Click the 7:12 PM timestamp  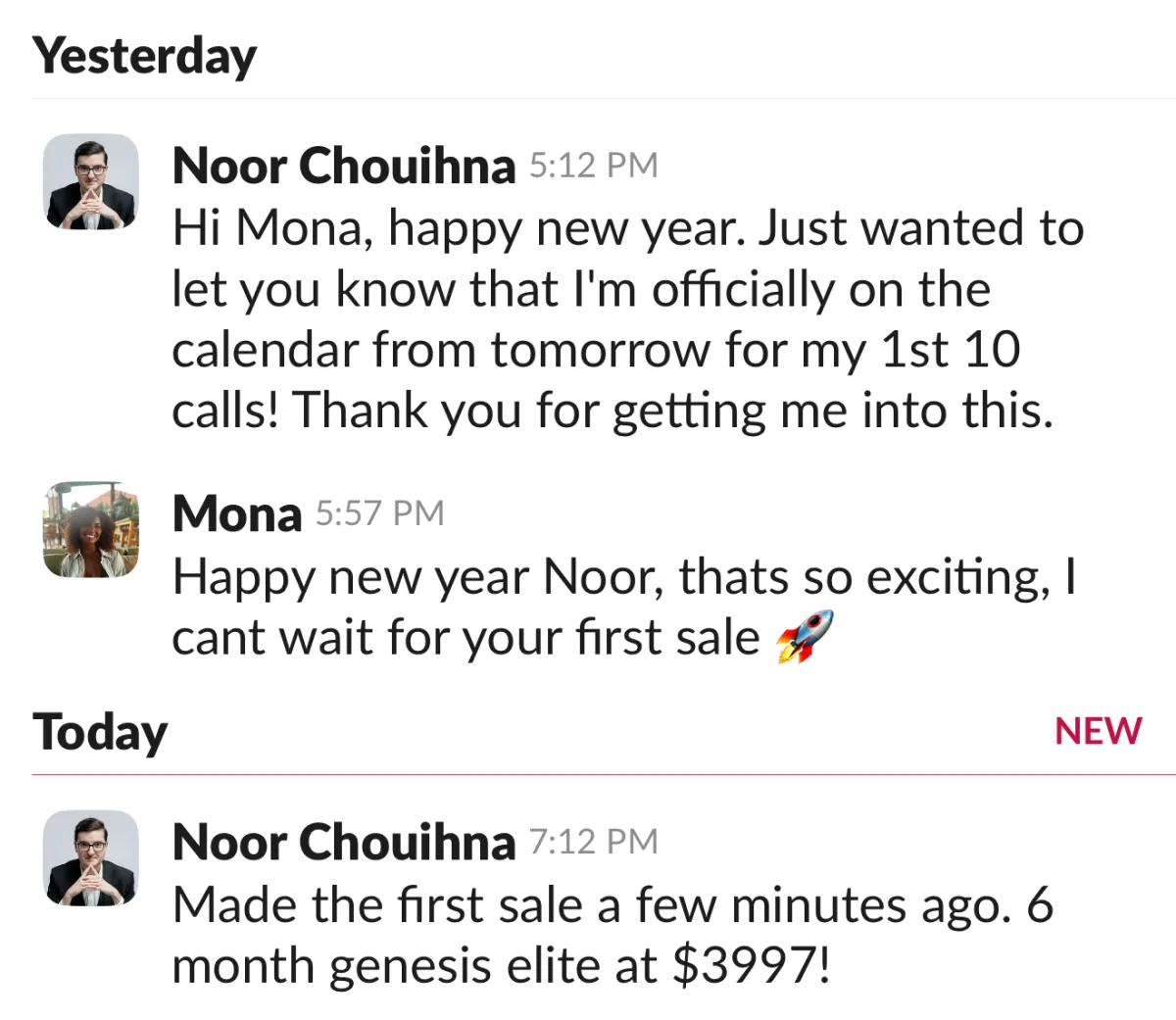click(593, 842)
